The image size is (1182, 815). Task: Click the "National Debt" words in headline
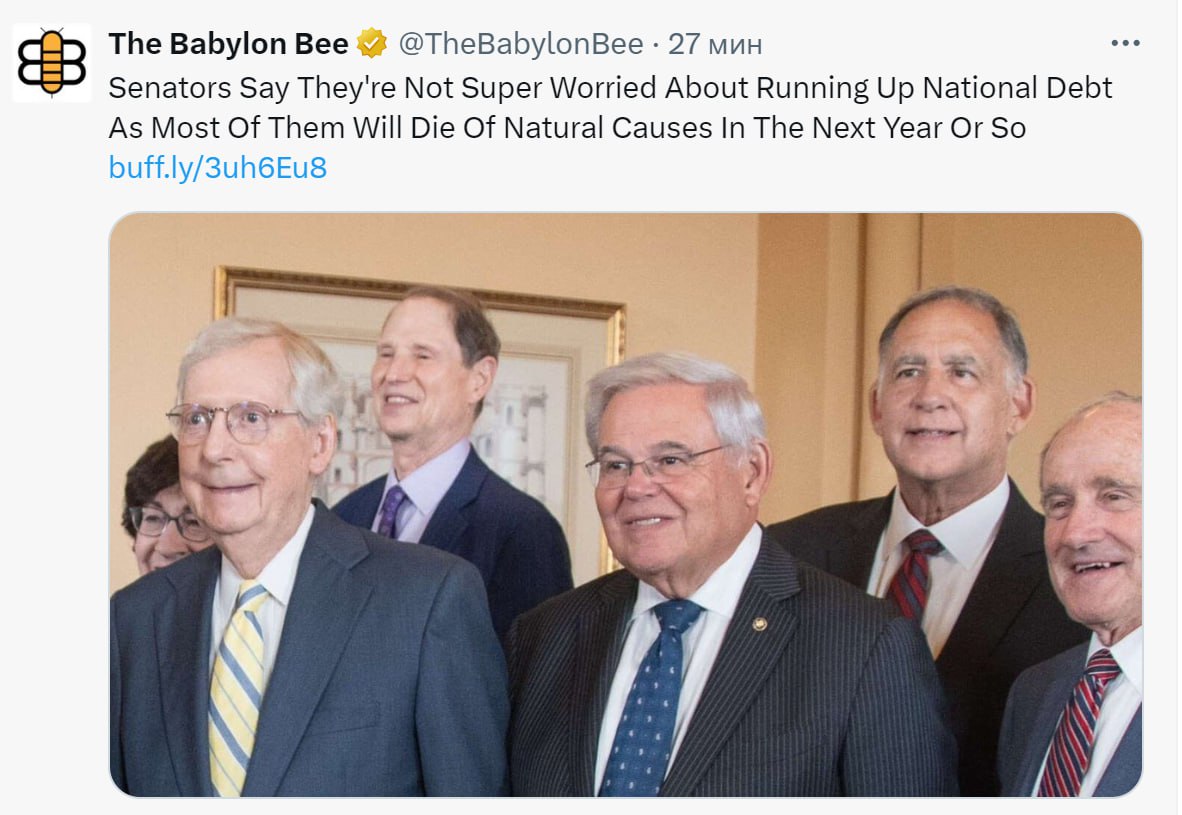coord(1017,88)
